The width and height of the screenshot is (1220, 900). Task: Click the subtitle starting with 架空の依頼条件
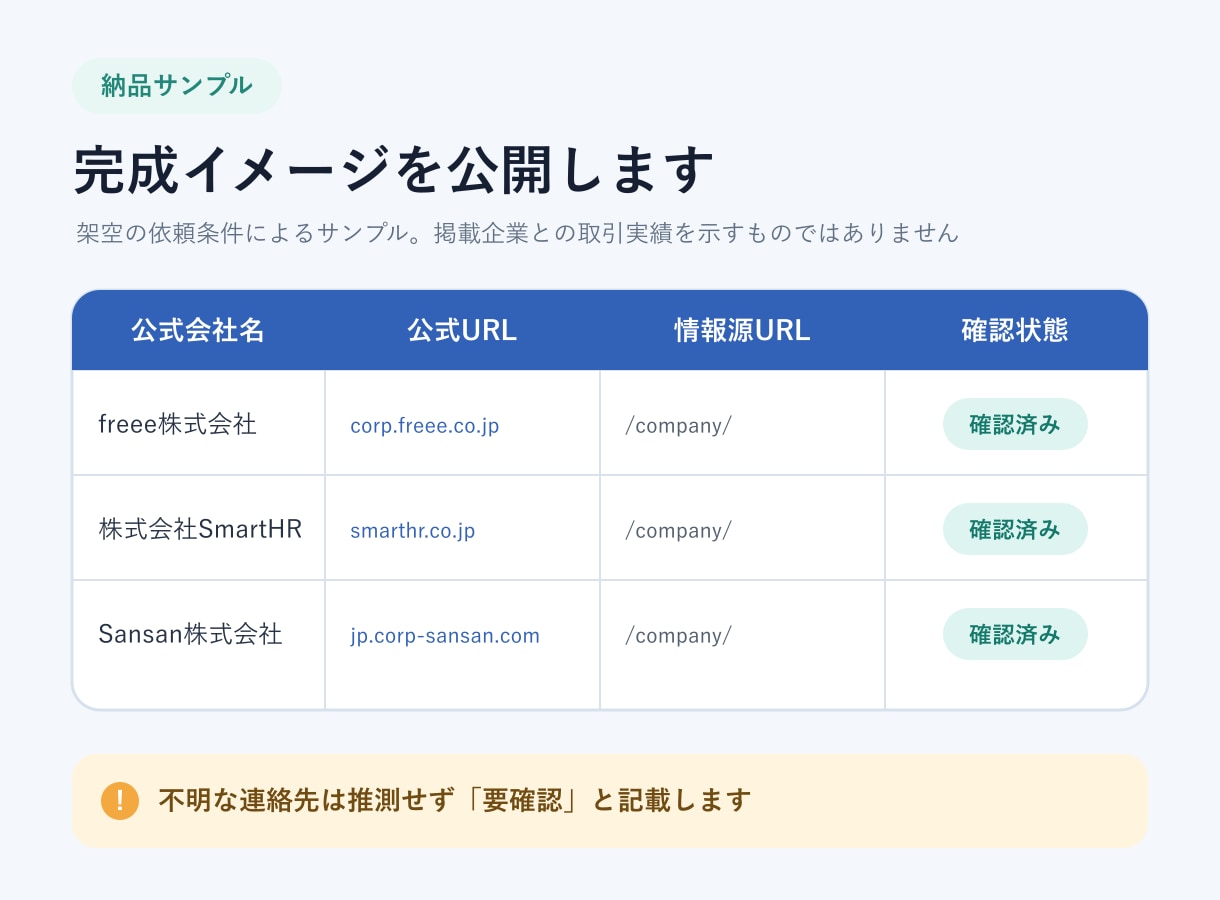[517, 233]
